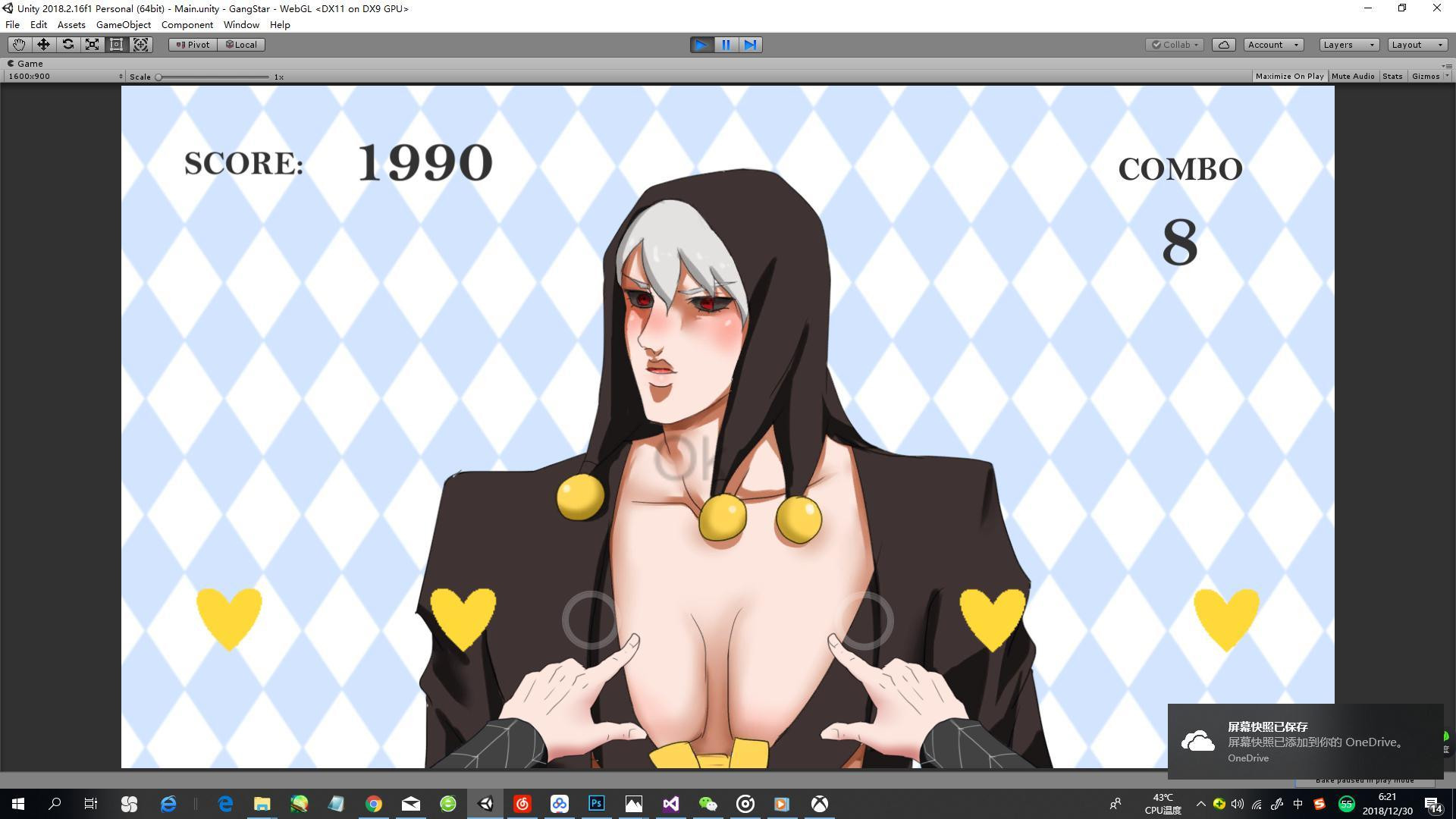Open the Layers dropdown
The height and width of the screenshot is (819, 1456).
point(1348,45)
